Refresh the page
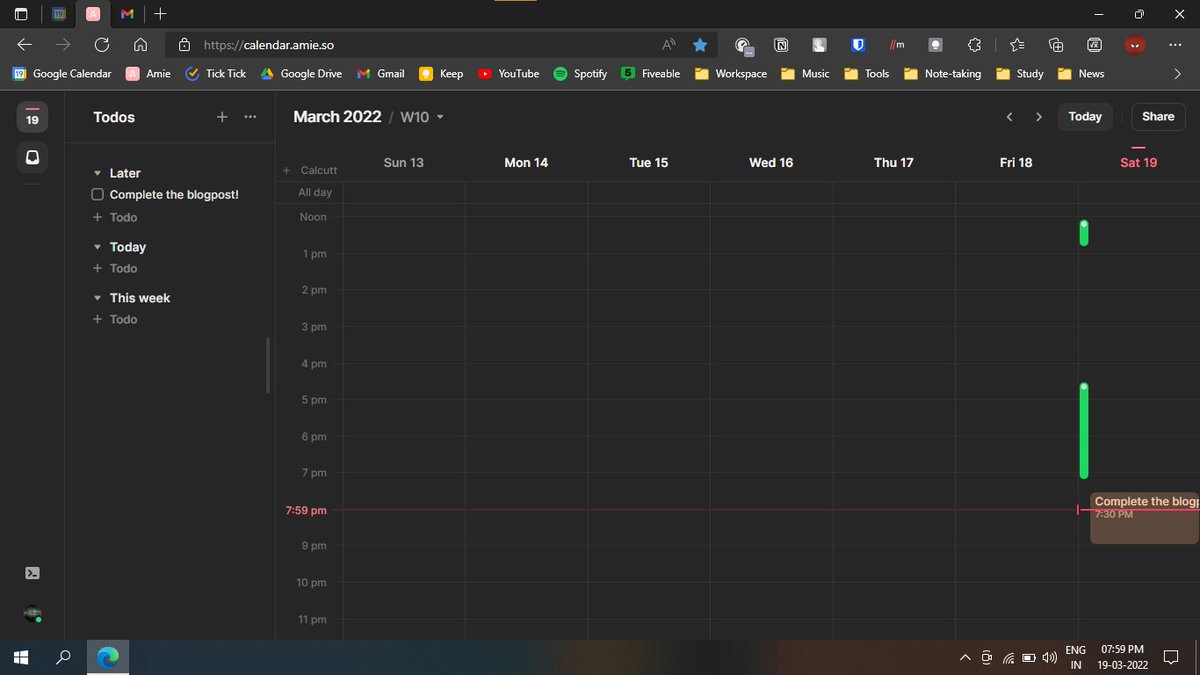The image size is (1200, 675). [101, 45]
